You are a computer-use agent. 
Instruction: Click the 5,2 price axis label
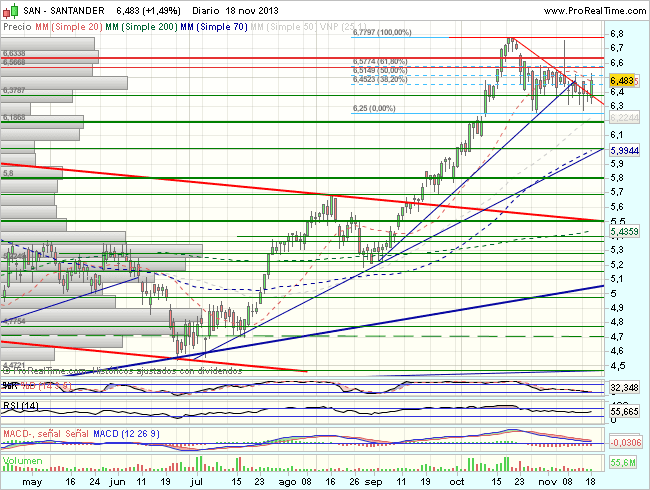pos(616,264)
